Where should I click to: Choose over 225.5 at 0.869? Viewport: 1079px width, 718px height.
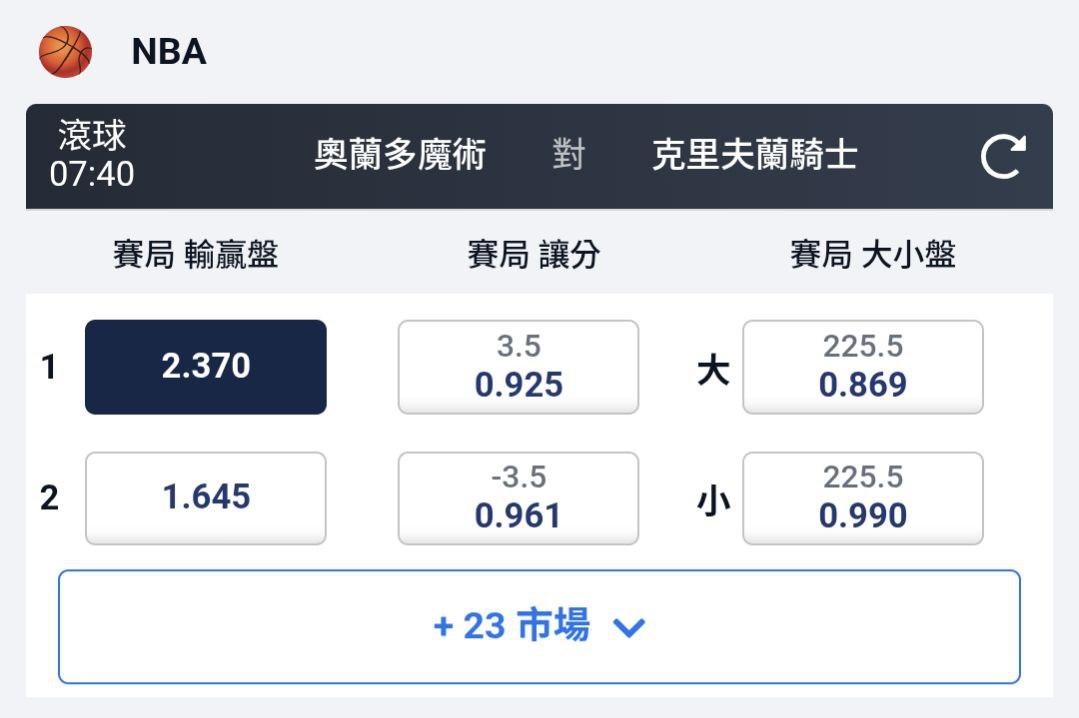(x=862, y=367)
